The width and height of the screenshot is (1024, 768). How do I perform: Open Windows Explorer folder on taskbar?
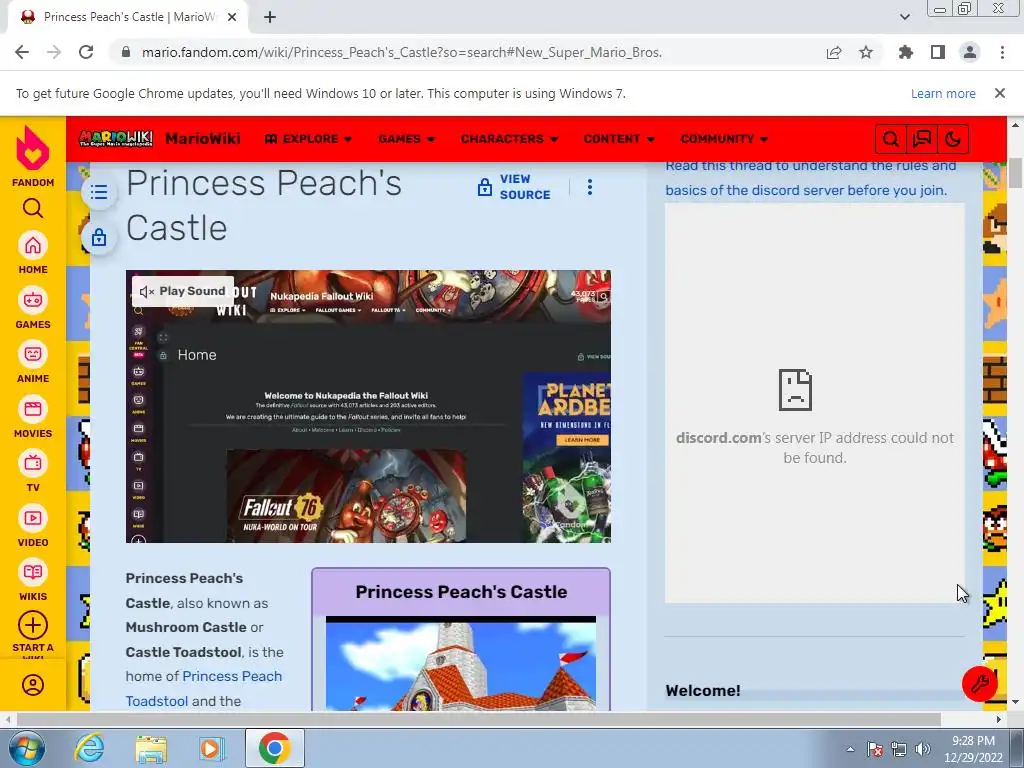(x=151, y=748)
